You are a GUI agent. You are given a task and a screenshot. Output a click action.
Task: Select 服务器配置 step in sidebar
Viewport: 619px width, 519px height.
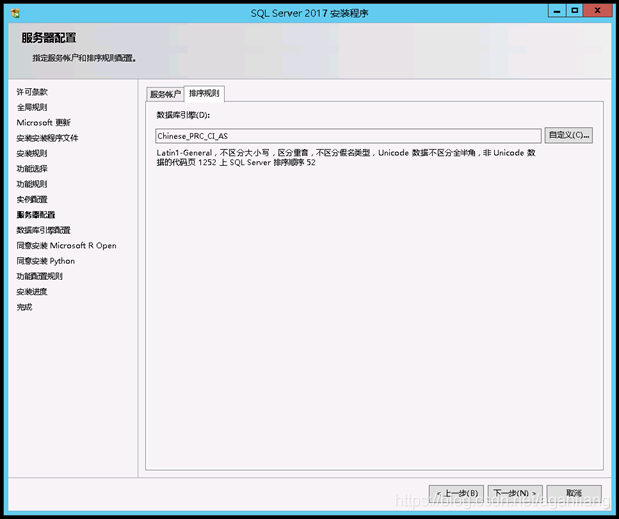point(36,215)
